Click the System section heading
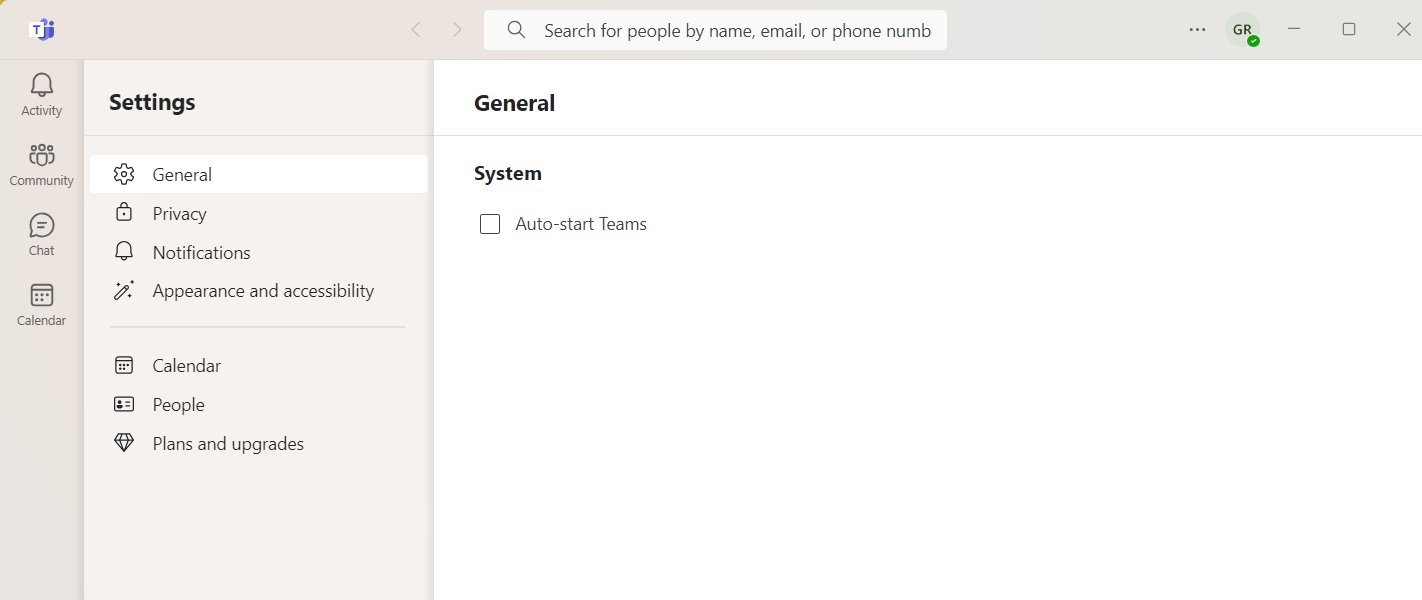Image resolution: width=1422 pixels, height=600 pixels. coord(508,173)
